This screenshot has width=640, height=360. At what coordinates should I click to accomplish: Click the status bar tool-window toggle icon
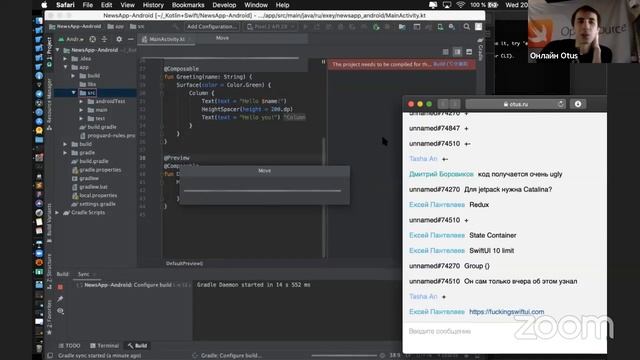pos(50,356)
